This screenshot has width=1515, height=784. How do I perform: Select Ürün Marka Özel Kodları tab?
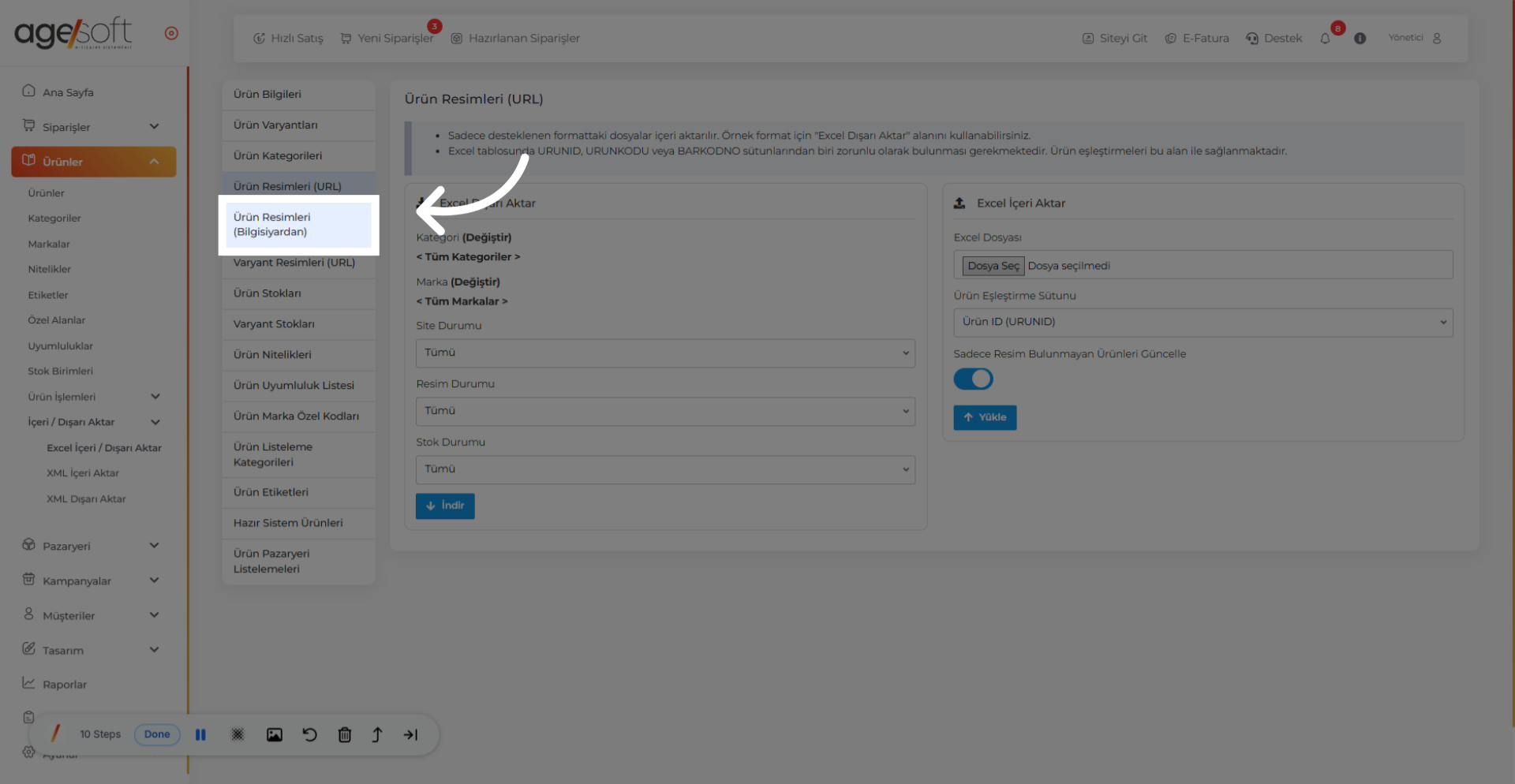298,416
